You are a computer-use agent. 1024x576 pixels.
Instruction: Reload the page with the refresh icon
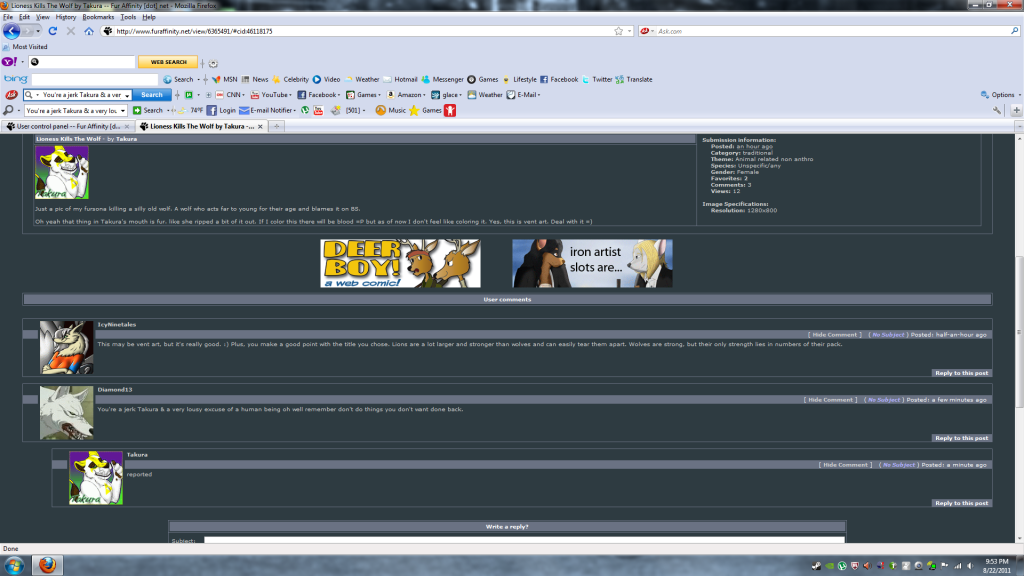52,31
